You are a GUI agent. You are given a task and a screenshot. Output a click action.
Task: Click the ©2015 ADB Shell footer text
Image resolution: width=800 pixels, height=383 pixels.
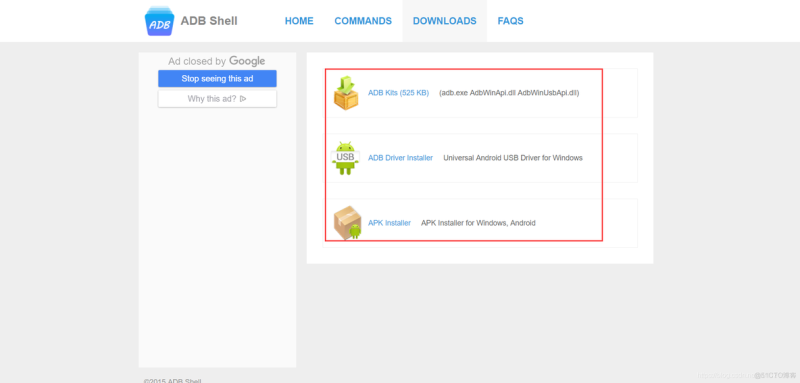[x=172, y=380]
